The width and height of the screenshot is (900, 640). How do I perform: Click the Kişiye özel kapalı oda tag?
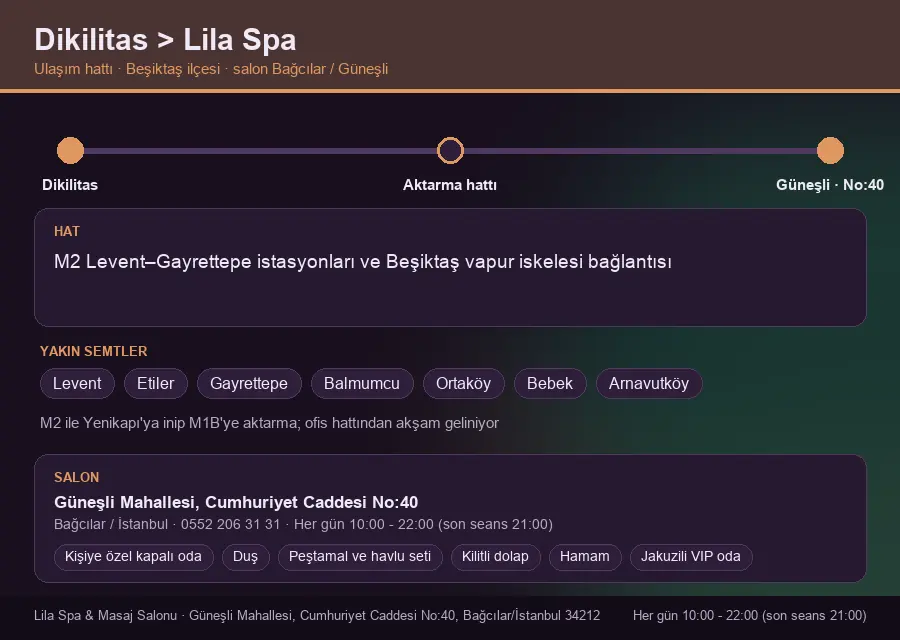click(133, 557)
